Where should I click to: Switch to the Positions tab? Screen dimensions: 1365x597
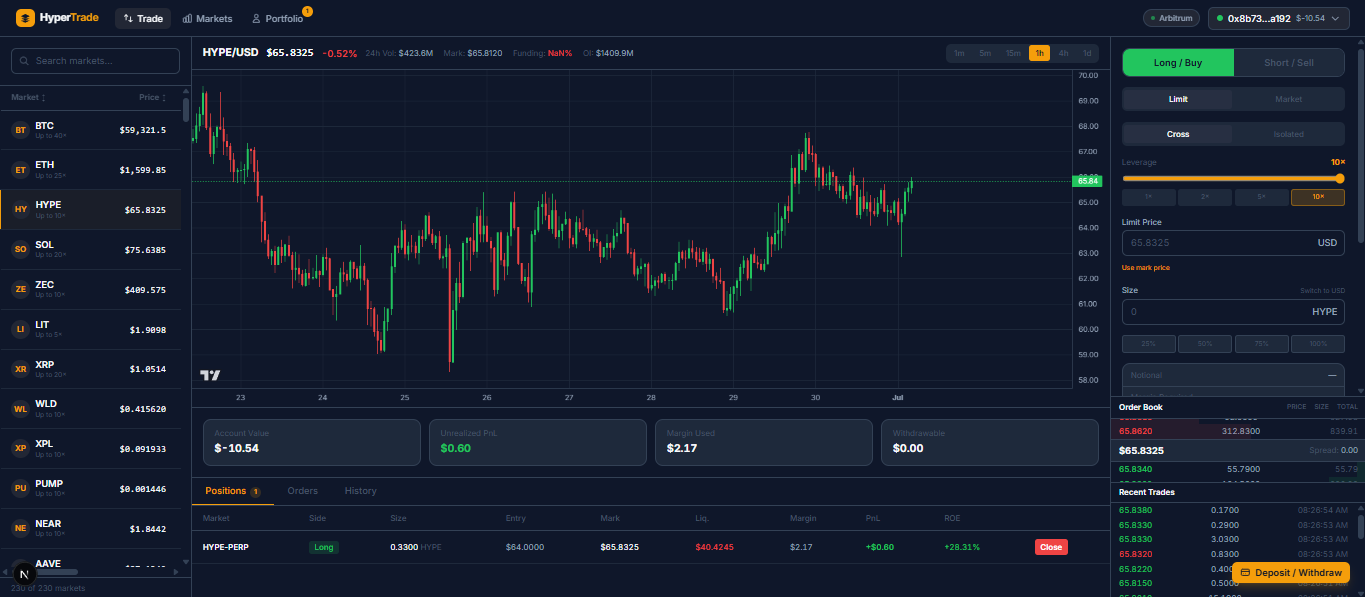click(x=233, y=491)
